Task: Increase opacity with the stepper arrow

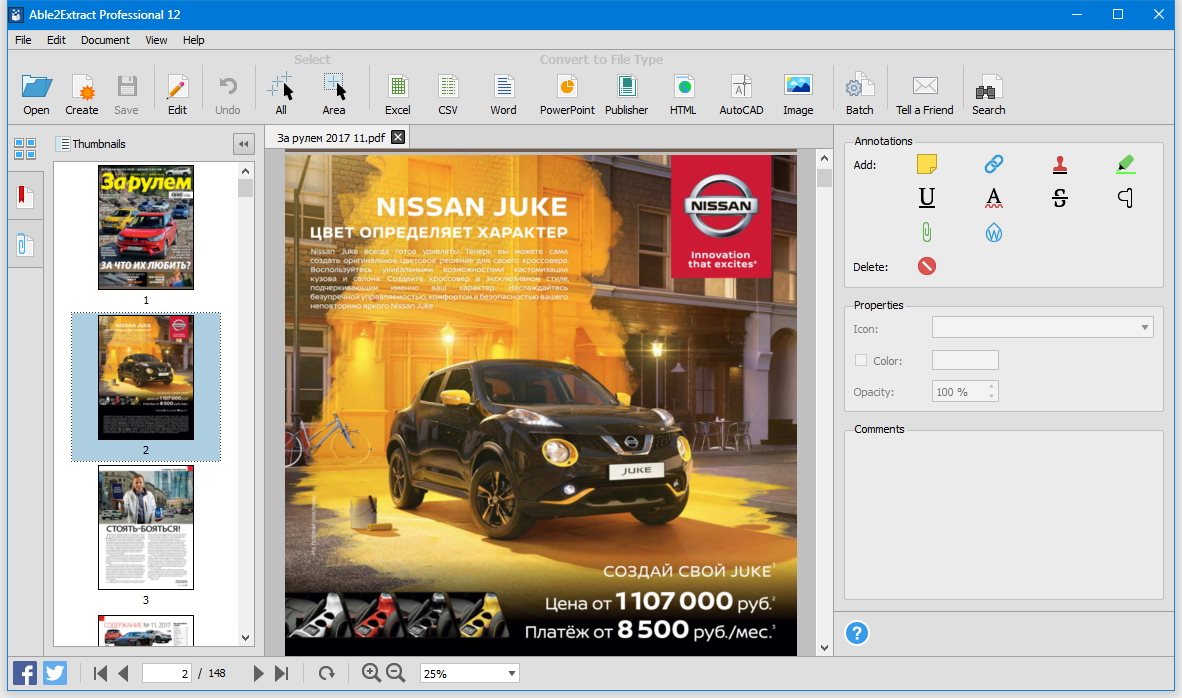Action: 991,386
